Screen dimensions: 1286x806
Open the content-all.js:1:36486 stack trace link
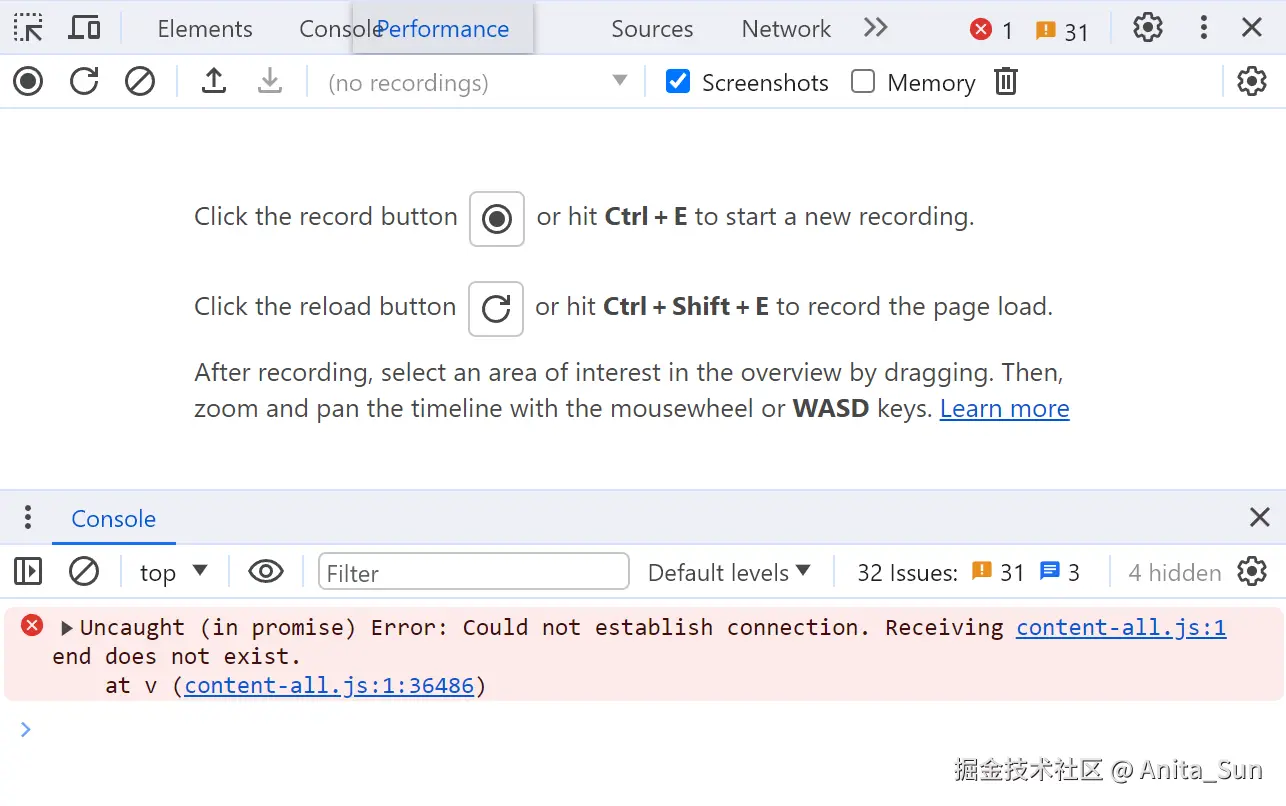tap(329, 685)
